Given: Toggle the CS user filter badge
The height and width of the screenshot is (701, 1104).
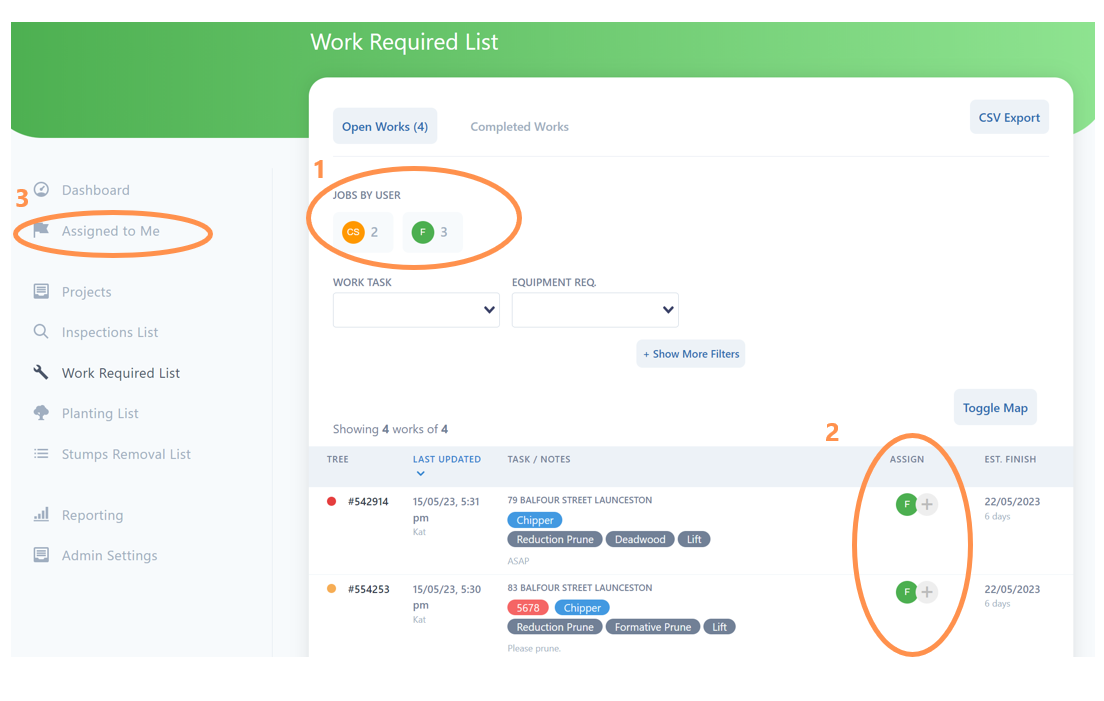Looking at the screenshot, I should pyautogui.click(x=362, y=231).
